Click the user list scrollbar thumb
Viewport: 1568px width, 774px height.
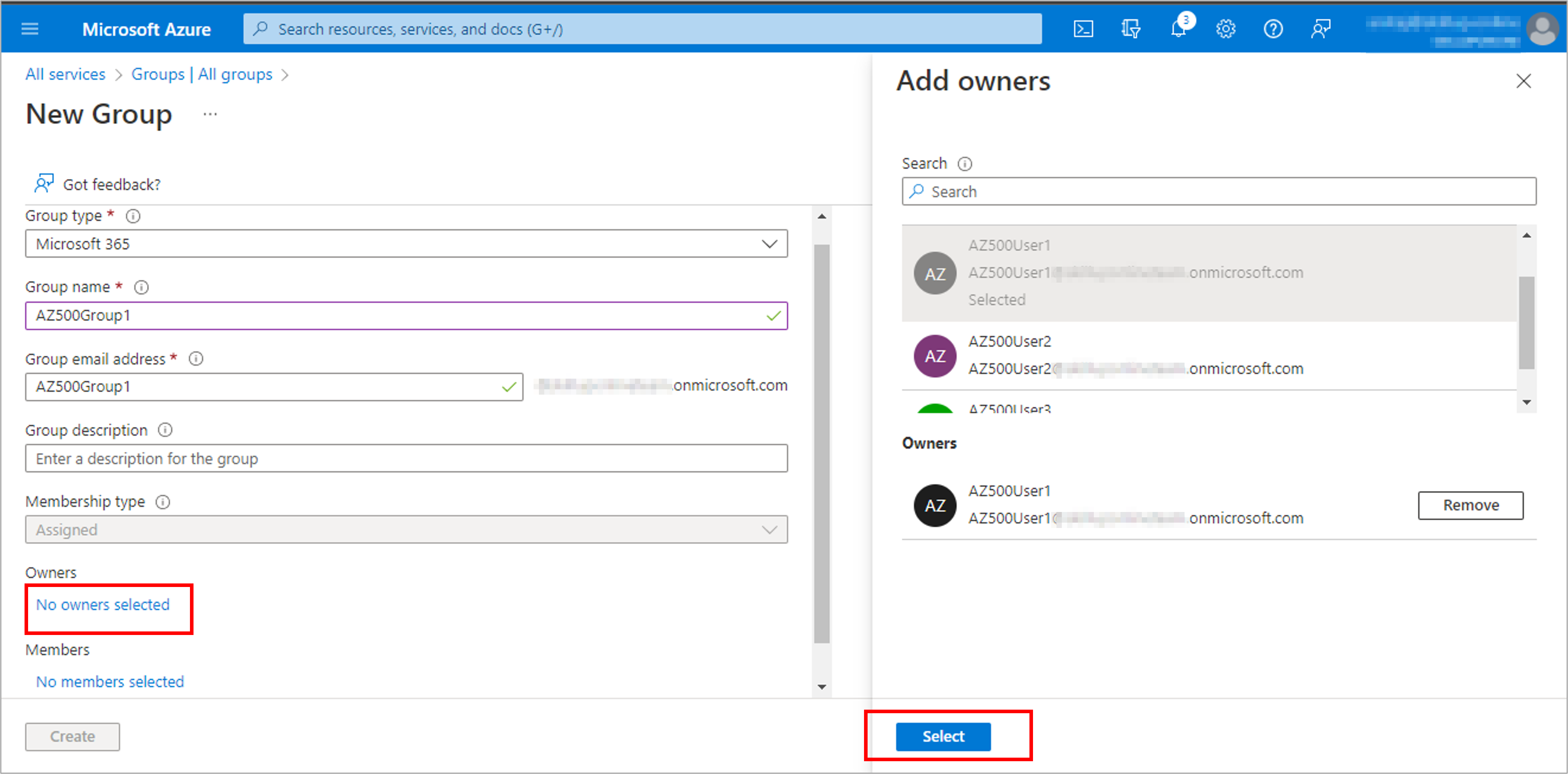tap(1527, 322)
